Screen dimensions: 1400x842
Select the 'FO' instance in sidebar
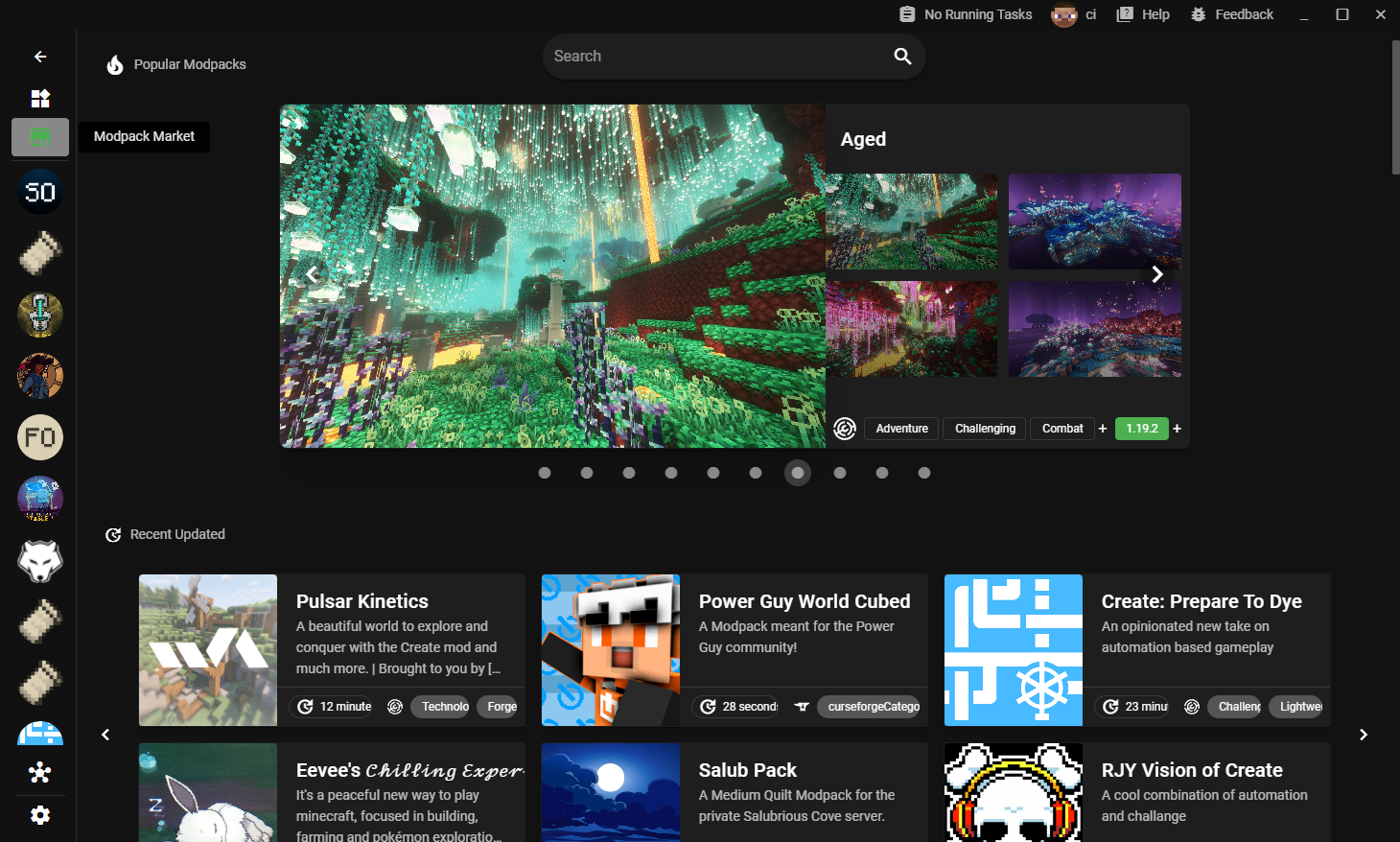pos(40,437)
